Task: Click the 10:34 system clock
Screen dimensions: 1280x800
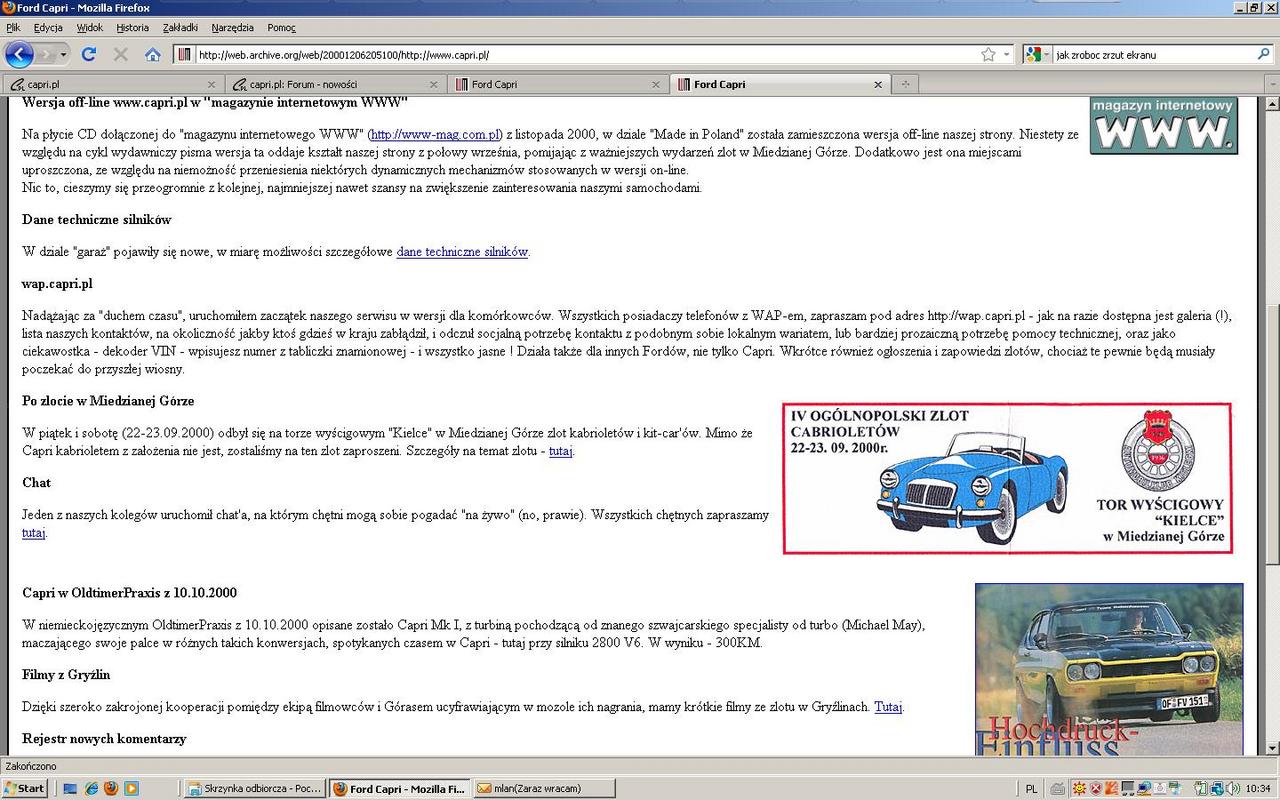Action: coord(1258,788)
